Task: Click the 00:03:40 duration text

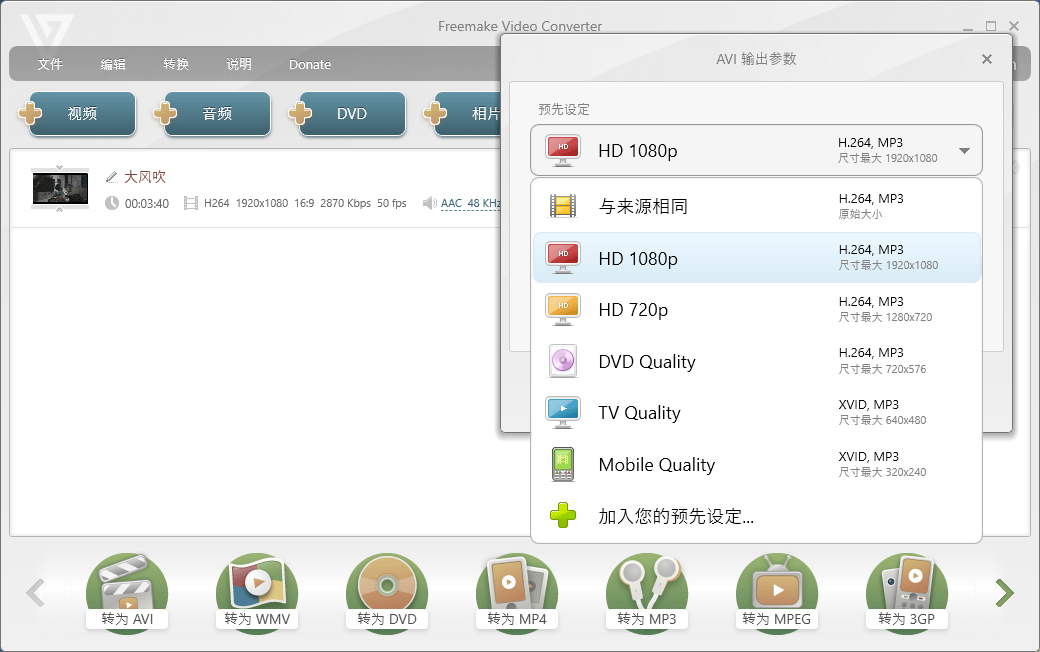Action: tap(147, 204)
